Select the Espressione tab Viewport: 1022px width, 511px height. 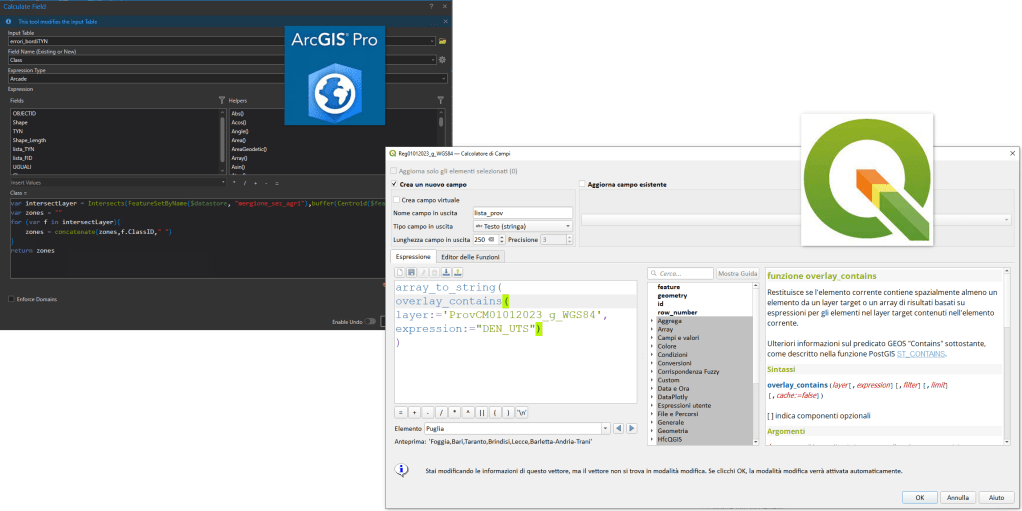click(x=413, y=257)
